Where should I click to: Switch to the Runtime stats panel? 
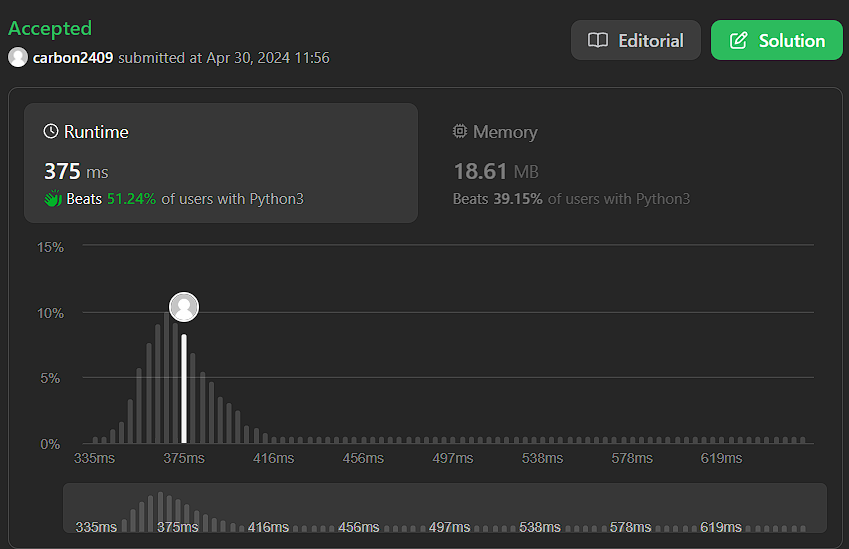pos(221,163)
